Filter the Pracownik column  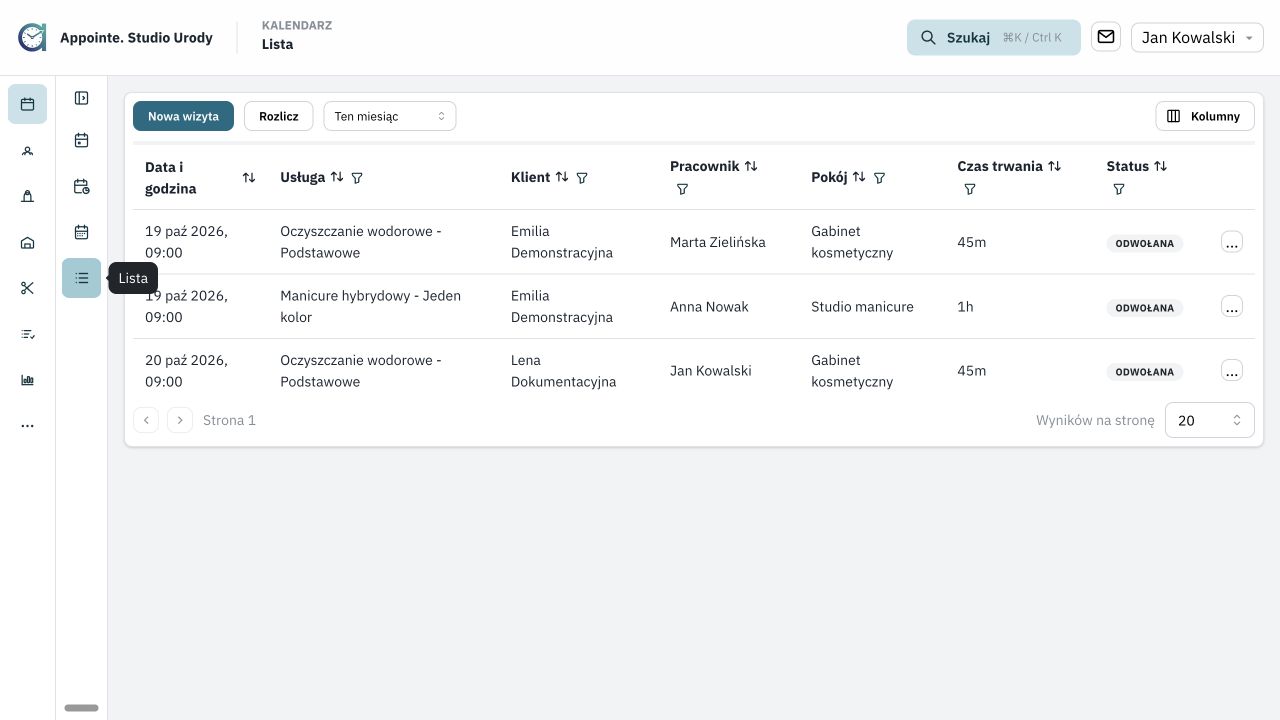682,189
